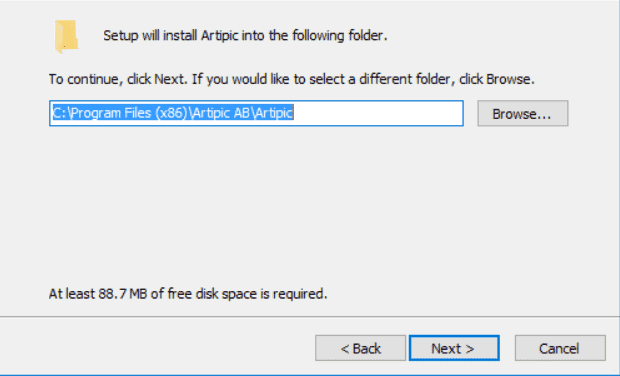Click 'Browse' word ending the instruction sentence
Viewport: 620px width, 376px height.
508,79
